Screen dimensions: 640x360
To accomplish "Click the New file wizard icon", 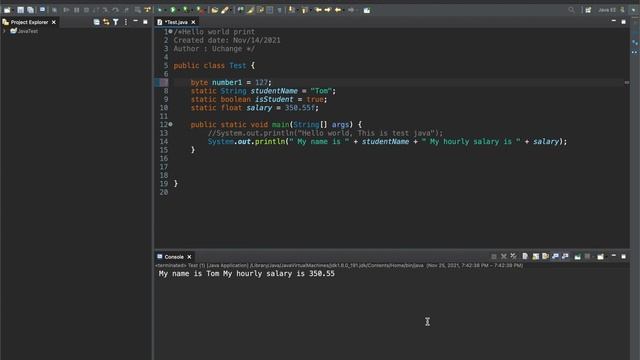I will pos(7,10).
